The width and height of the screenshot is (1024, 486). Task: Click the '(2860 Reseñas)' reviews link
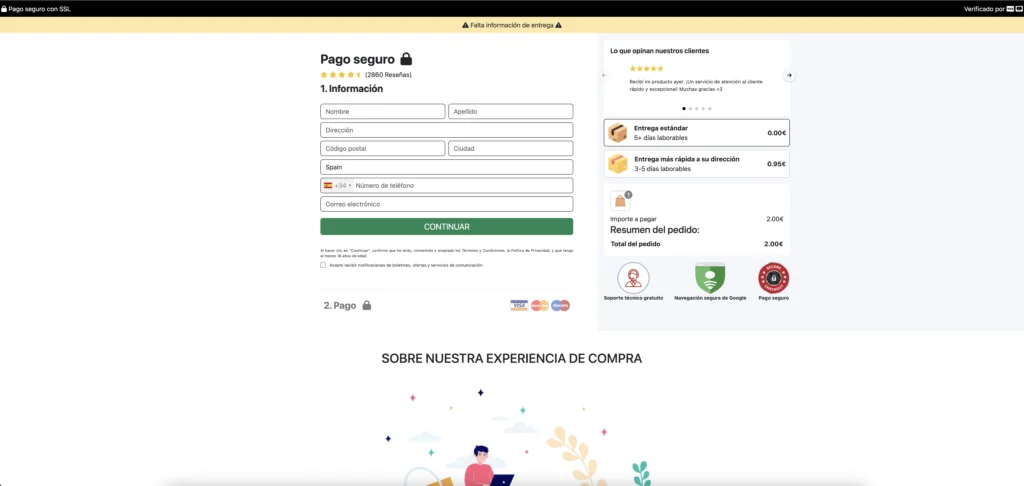point(388,74)
